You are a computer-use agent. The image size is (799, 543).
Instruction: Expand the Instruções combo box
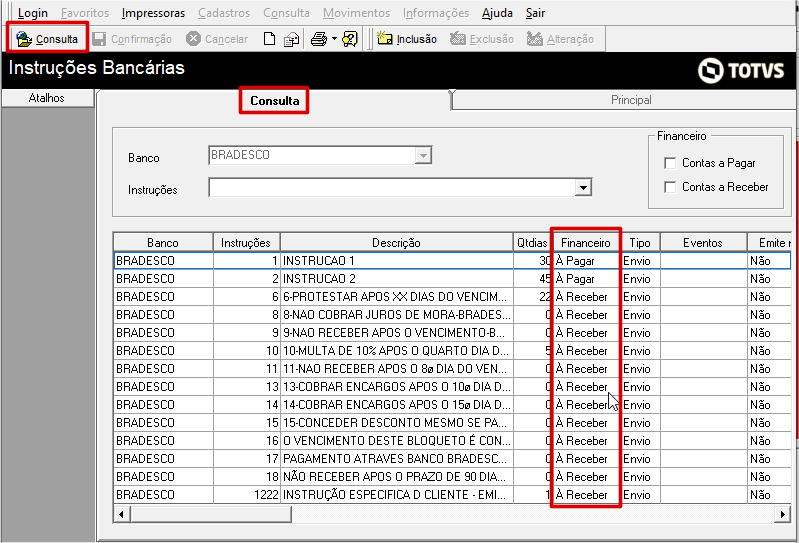point(583,188)
